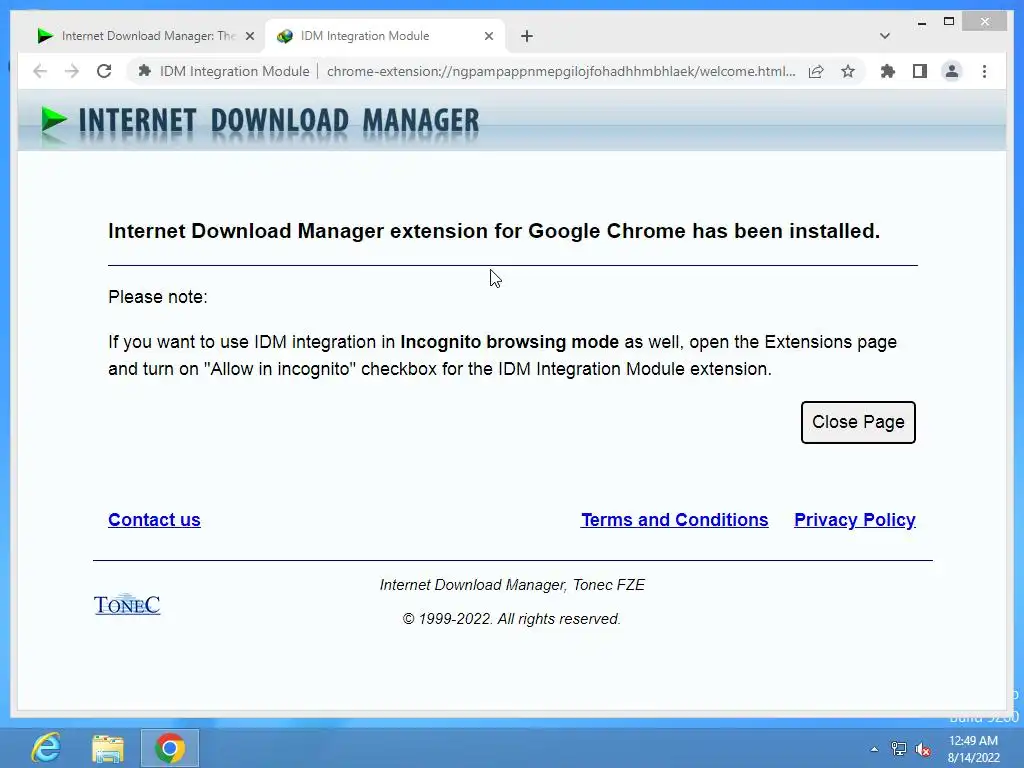Show hidden system tray icons

(874, 749)
